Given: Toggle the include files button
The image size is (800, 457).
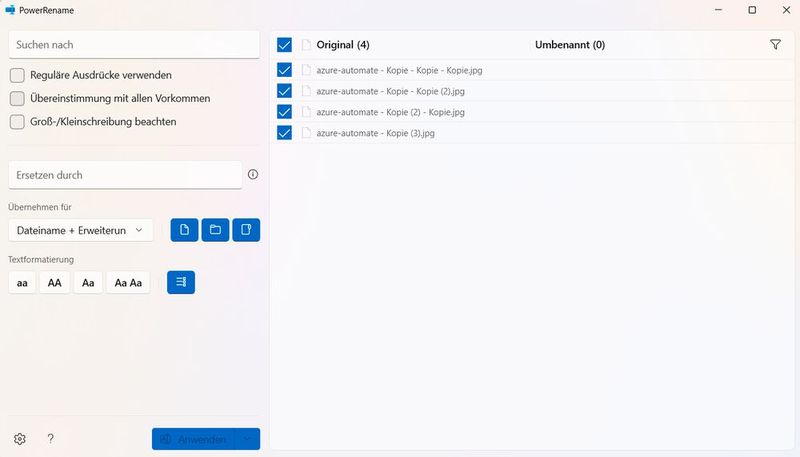Looking at the screenshot, I should click(184, 230).
